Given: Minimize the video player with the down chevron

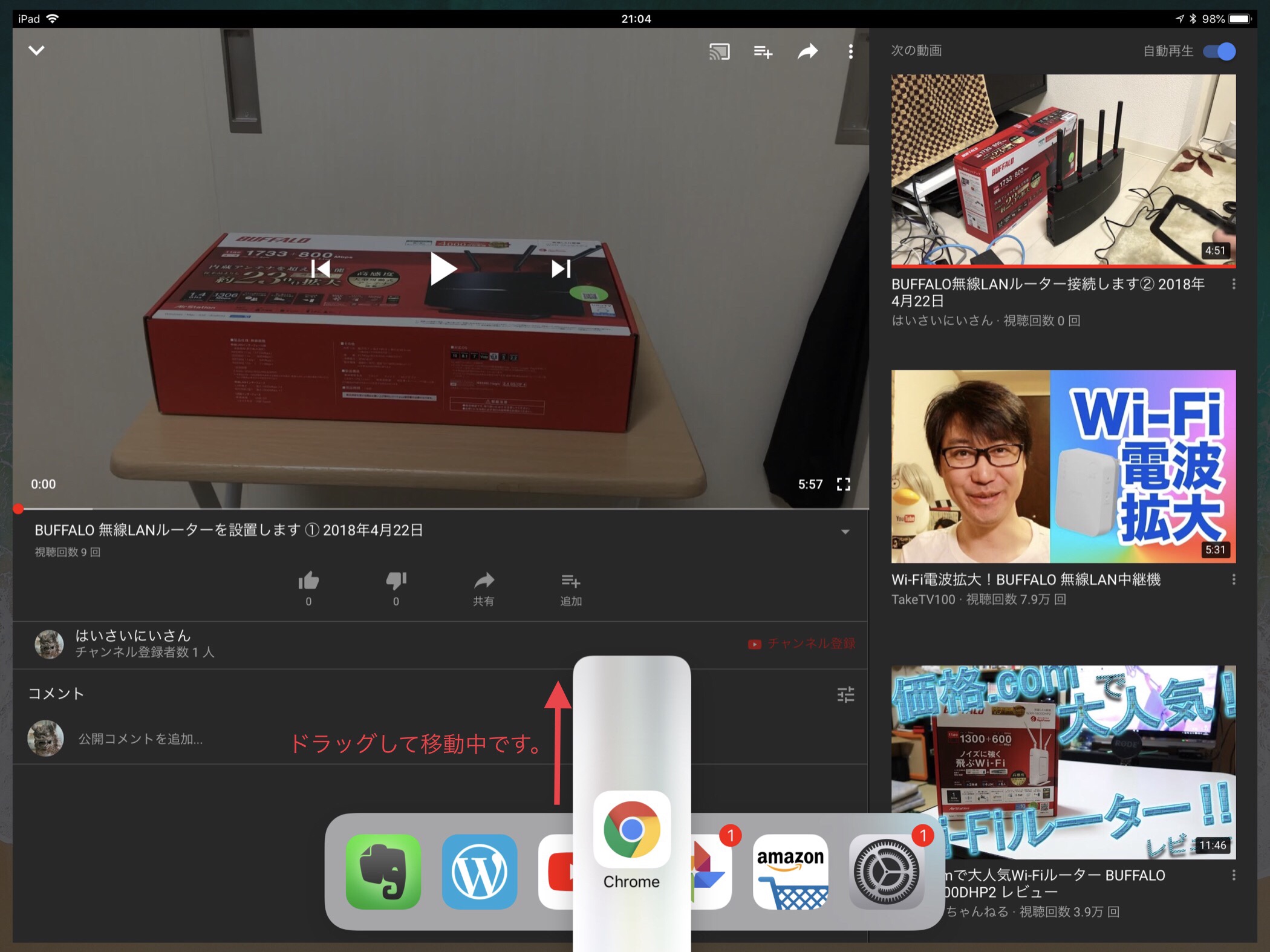Looking at the screenshot, I should coord(36,50).
